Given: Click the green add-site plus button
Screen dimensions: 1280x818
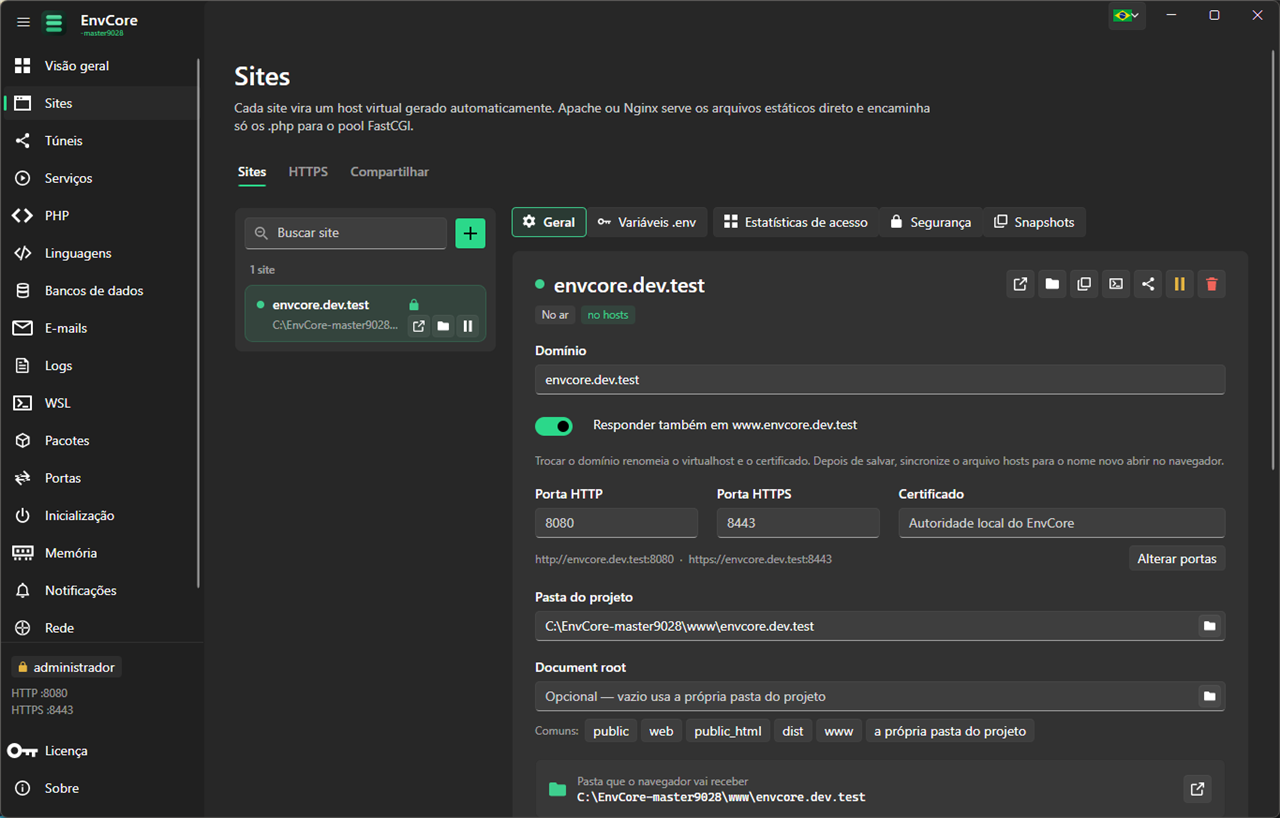Looking at the screenshot, I should (x=470, y=233).
